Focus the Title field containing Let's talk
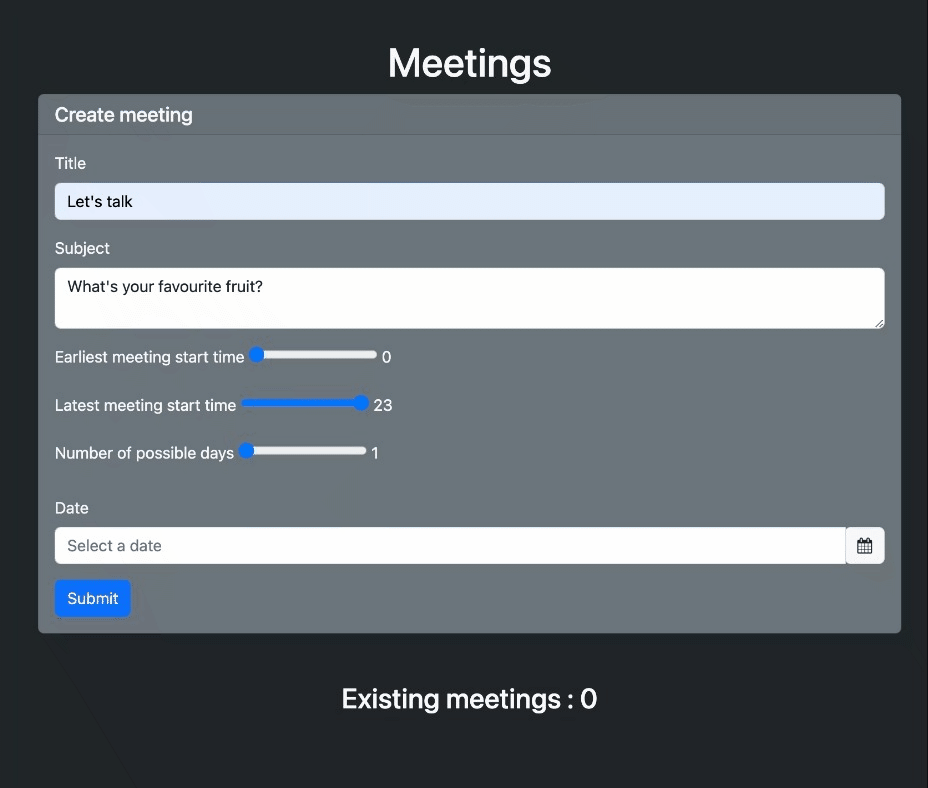The height and width of the screenshot is (788, 928). point(469,201)
